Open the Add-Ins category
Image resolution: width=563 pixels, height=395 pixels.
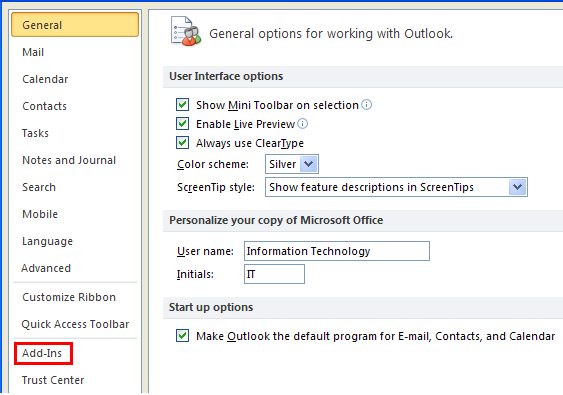click(x=42, y=353)
